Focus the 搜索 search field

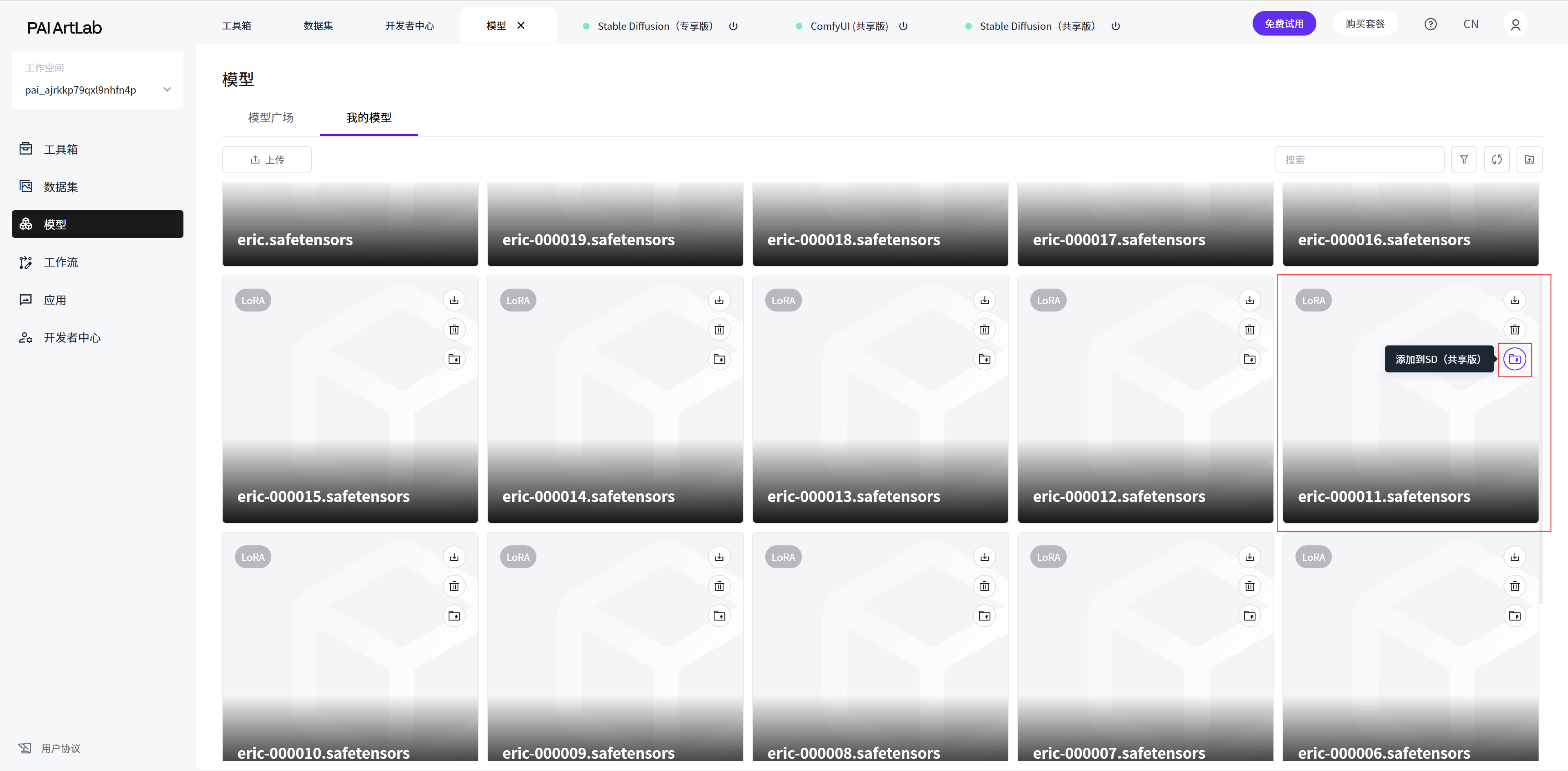pyautogui.click(x=1358, y=159)
